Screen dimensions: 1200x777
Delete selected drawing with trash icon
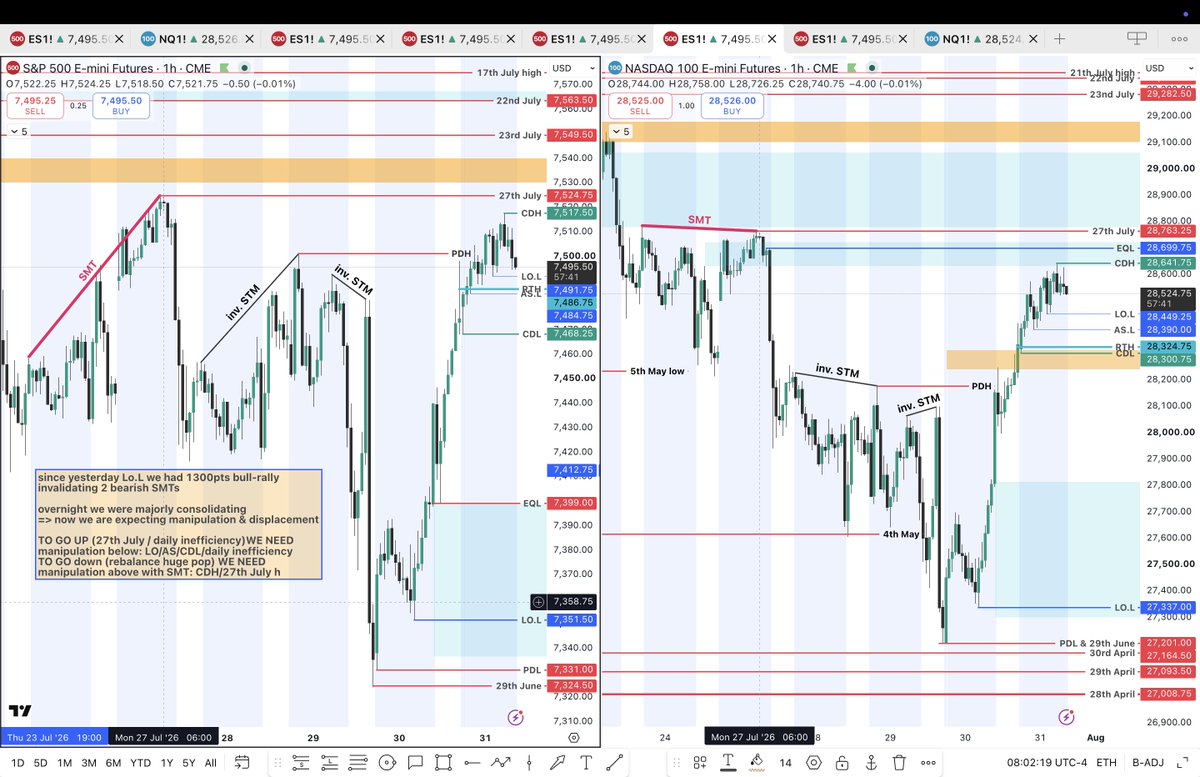[x=899, y=763]
